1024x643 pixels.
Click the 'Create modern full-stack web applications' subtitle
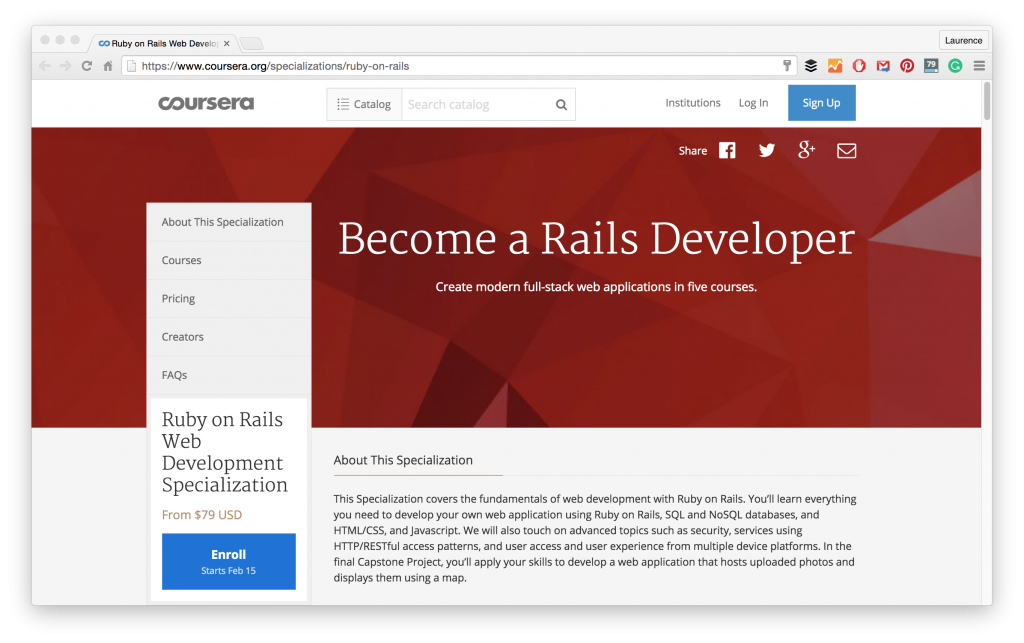point(596,287)
